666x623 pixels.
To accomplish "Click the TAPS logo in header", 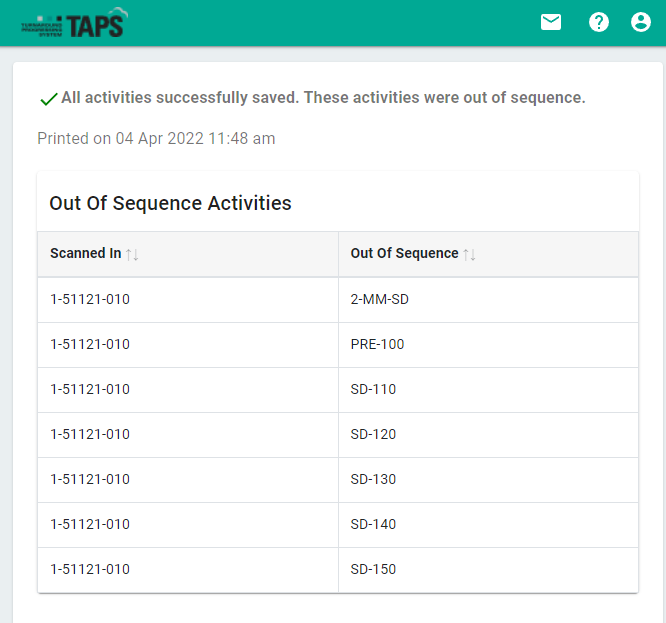I will coord(80,24).
